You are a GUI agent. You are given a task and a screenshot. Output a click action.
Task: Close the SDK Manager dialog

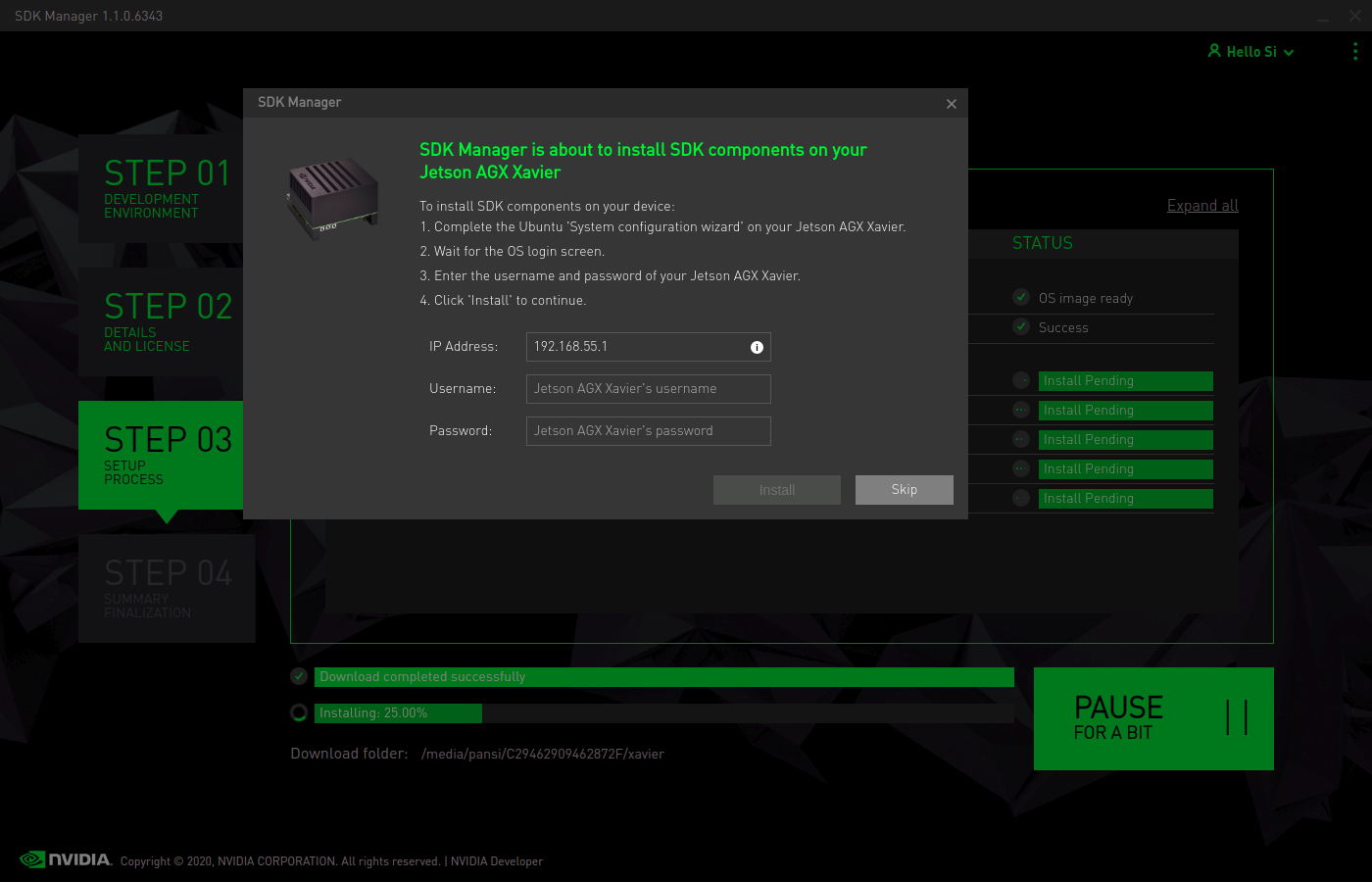tap(952, 104)
